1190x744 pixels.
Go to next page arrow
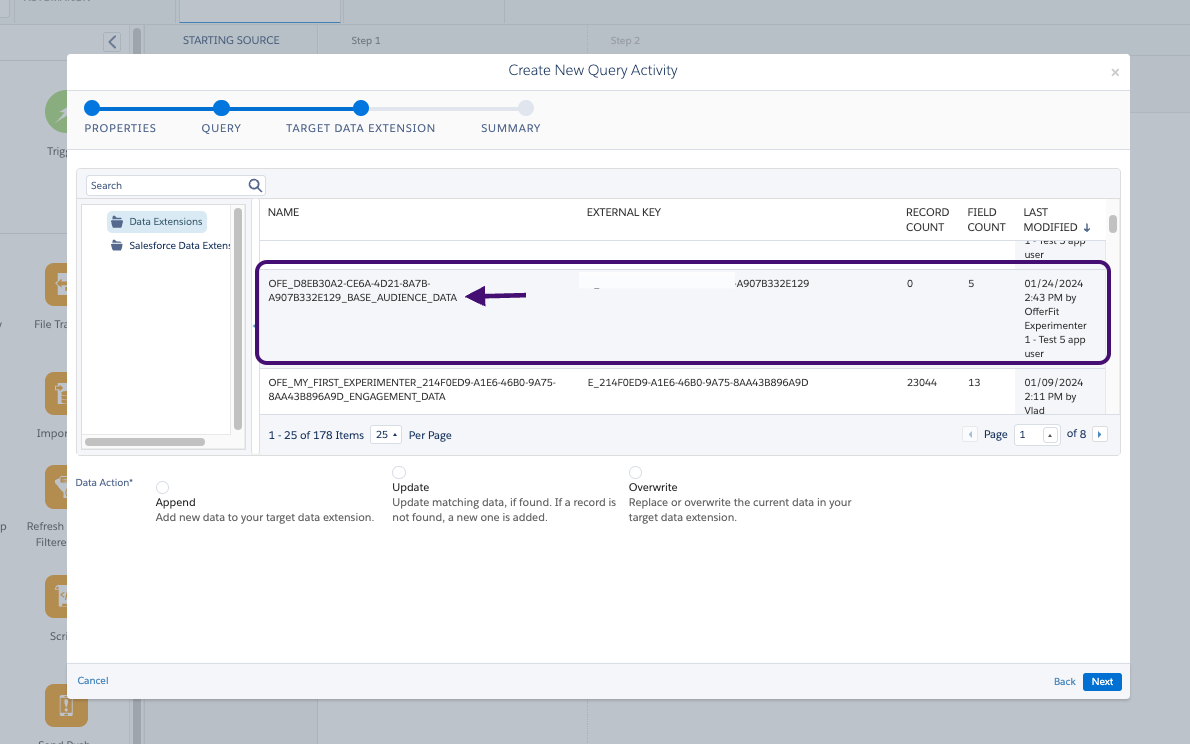1100,435
